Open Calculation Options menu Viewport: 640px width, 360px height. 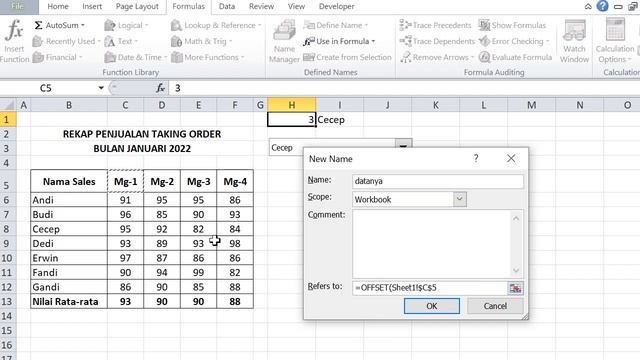[x=615, y=42]
